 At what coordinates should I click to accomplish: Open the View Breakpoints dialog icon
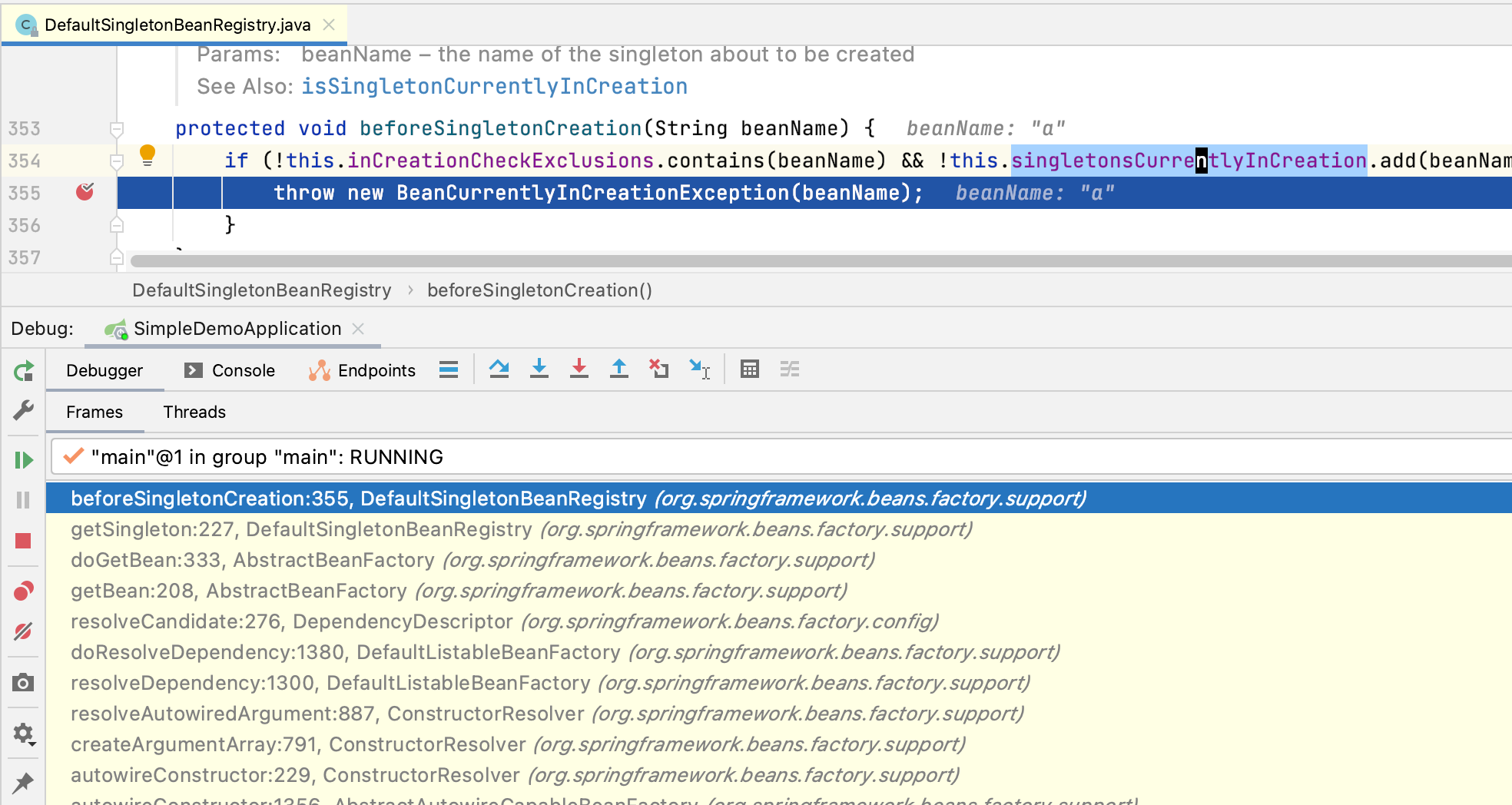tap(24, 591)
